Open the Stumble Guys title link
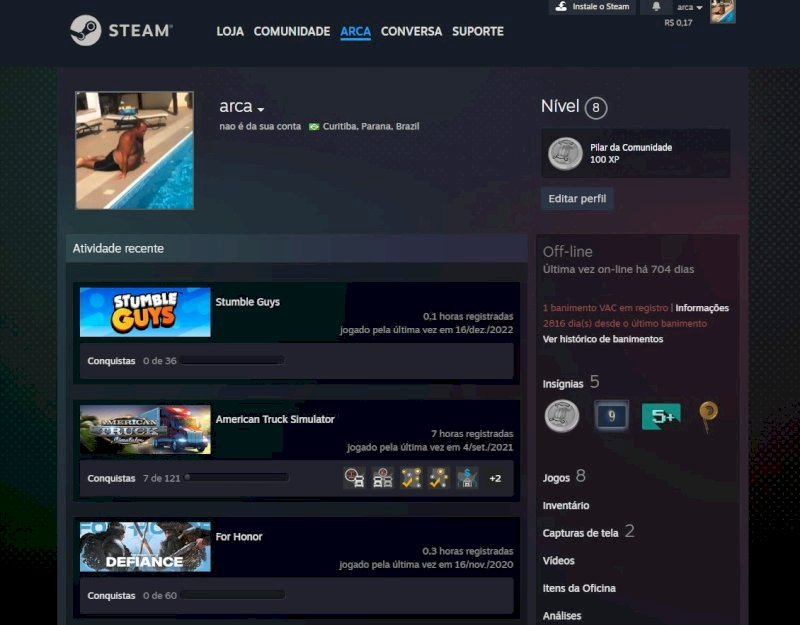 pos(247,302)
